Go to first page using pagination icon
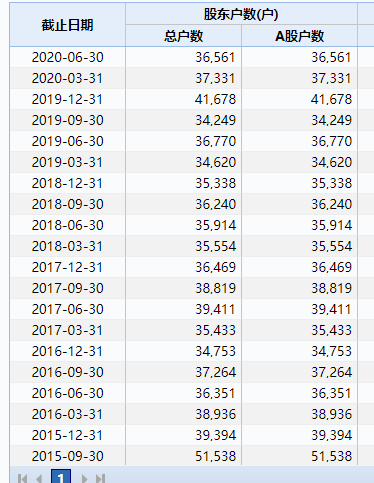The height and width of the screenshot is (483, 374). coord(22,478)
